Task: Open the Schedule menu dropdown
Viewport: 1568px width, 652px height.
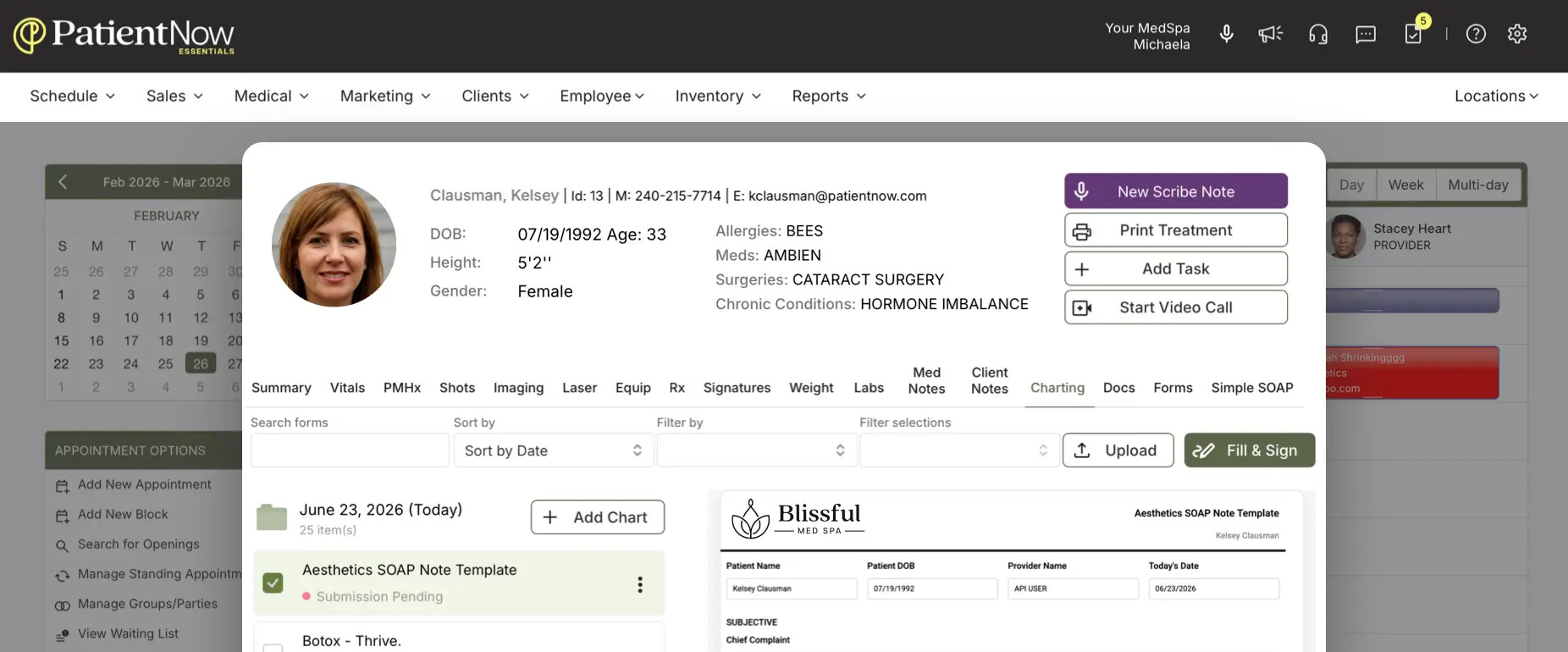Action: coord(73,97)
